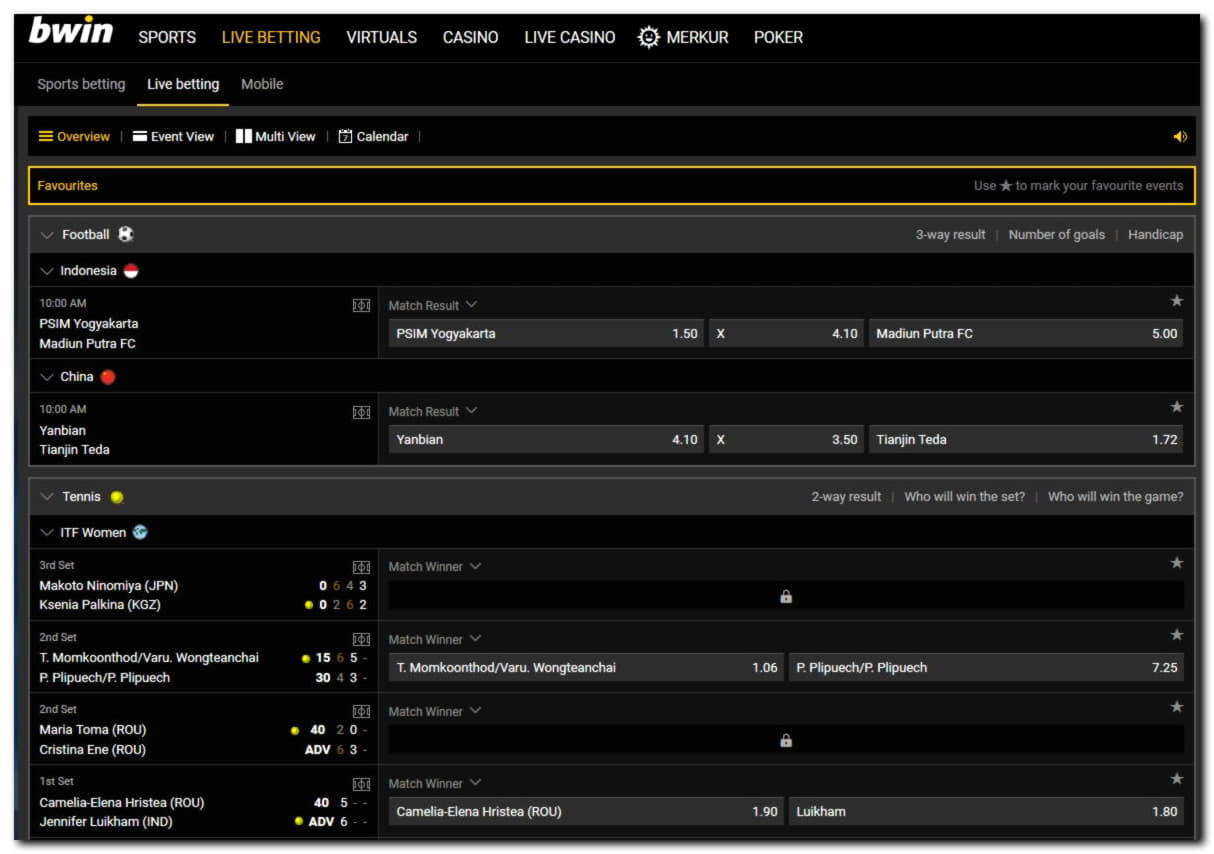Select the Number of goals filter

pyautogui.click(x=1056, y=235)
